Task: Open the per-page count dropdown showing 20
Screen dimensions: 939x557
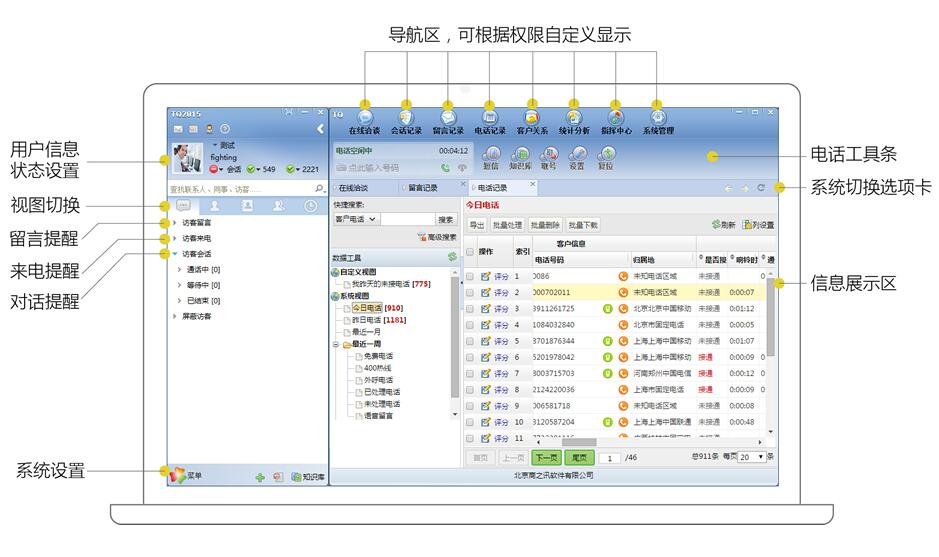Action: coord(752,457)
